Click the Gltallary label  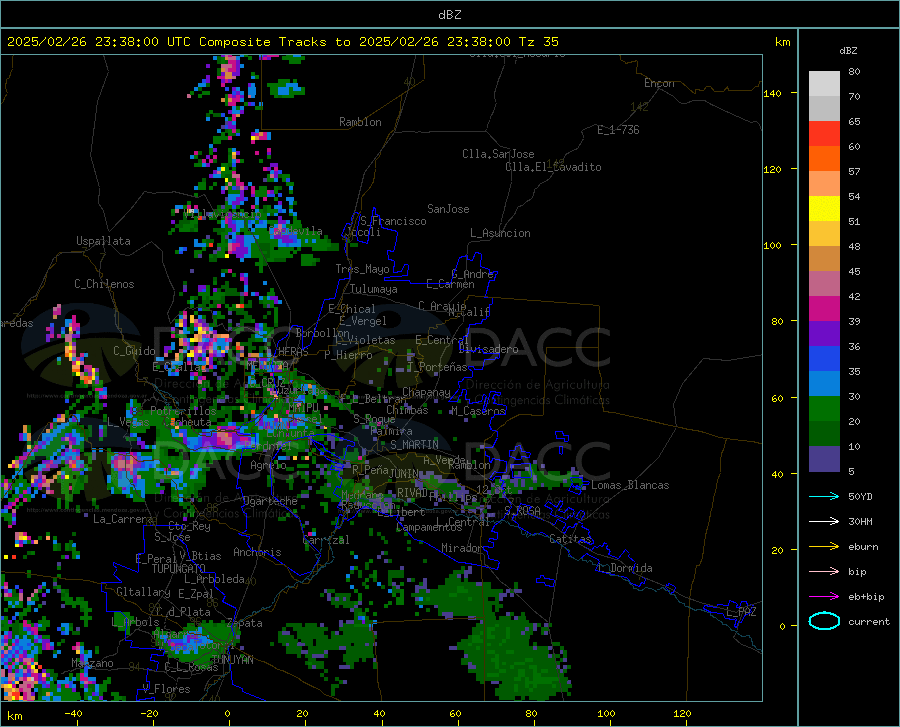point(143,592)
